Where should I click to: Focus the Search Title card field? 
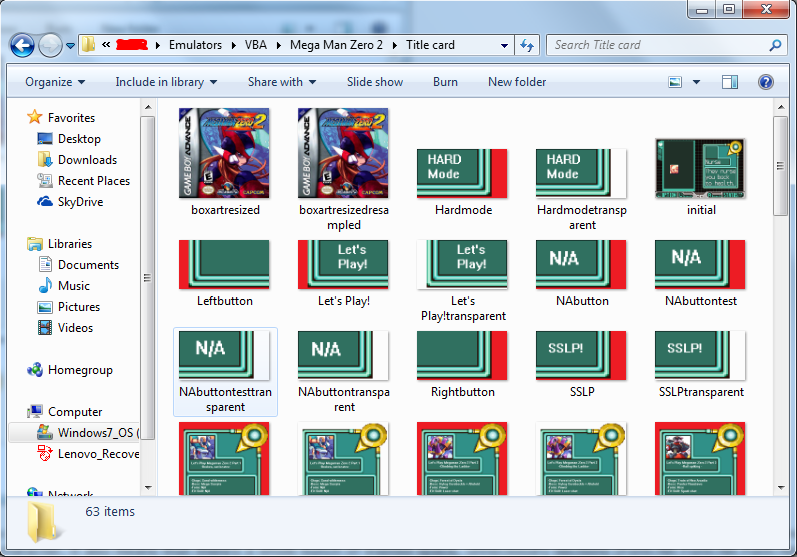[x=666, y=45]
